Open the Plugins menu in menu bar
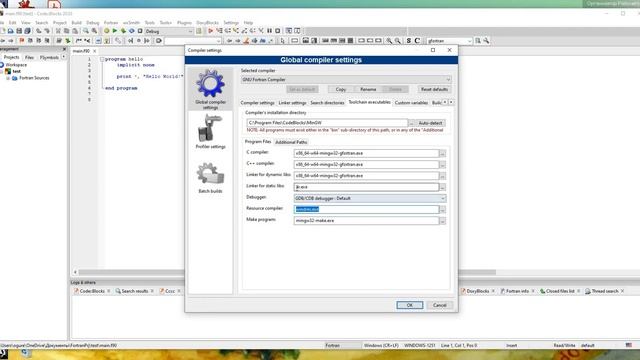This screenshot has width=640, height=360. pos(184,23)
